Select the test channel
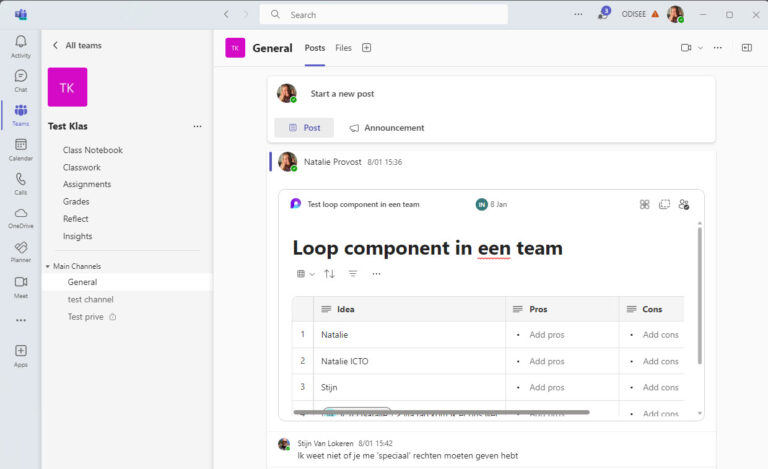The height and width of the screenshot is (469, 768). 90,299
